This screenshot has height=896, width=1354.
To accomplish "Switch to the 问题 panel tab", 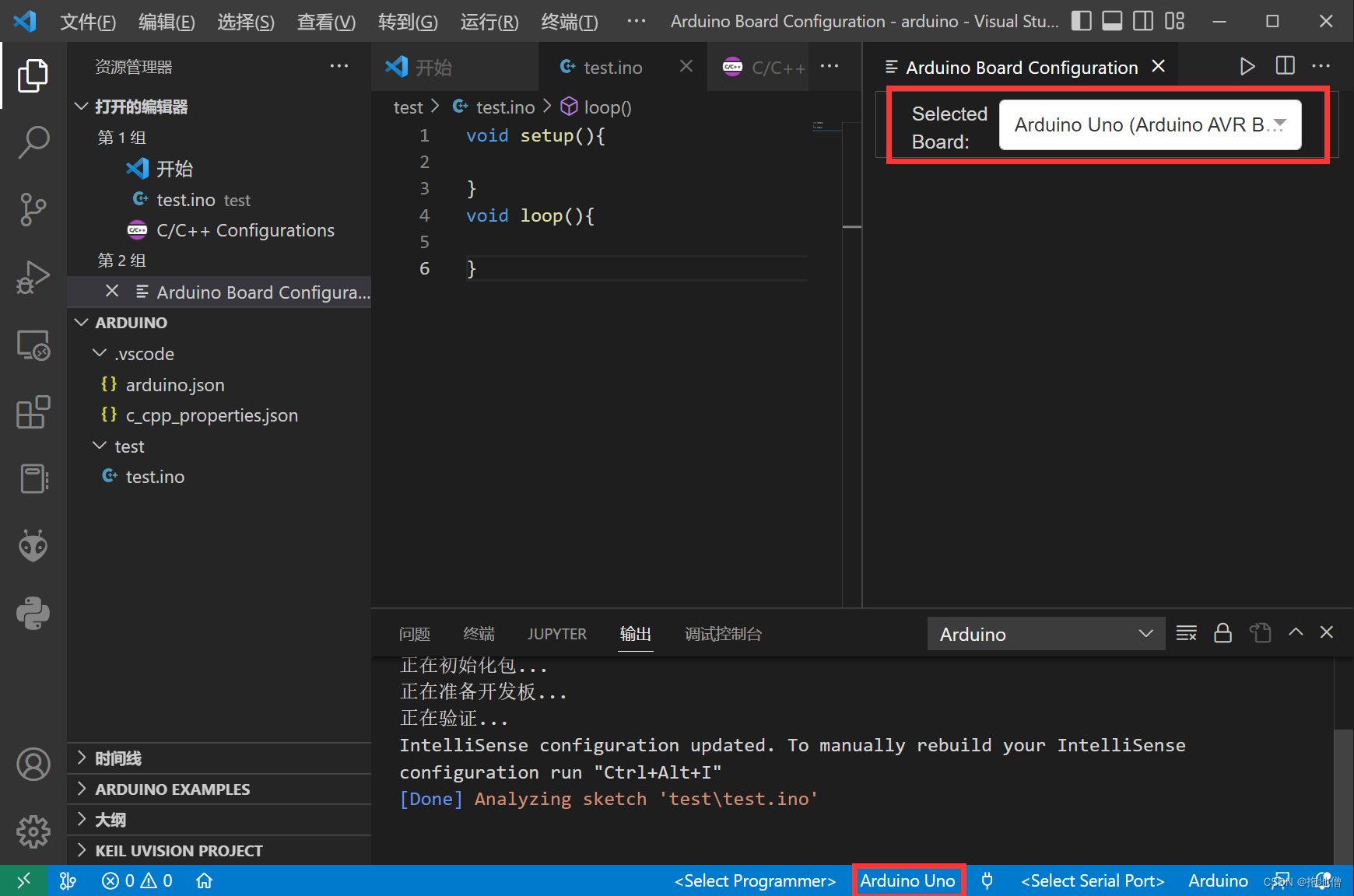I will [x=415, y=634].
